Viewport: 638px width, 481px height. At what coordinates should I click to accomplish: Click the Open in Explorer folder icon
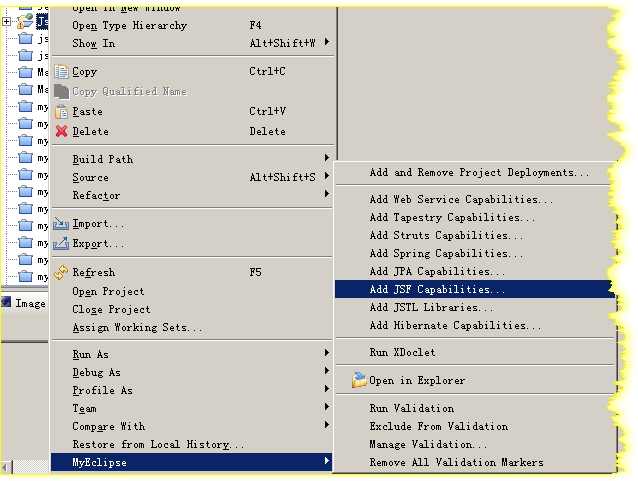click(x=359, y=380)
